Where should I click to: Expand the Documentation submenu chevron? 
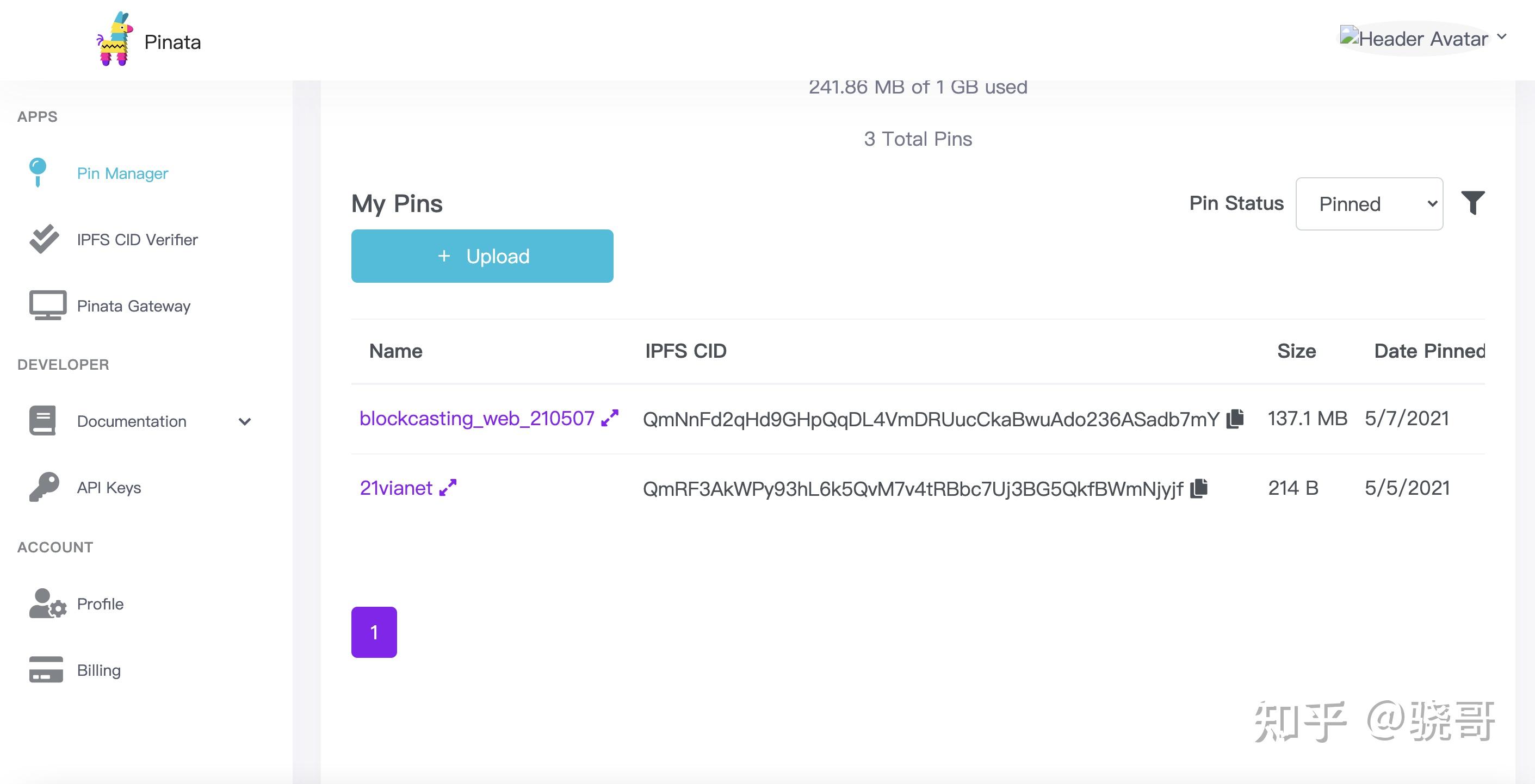pyautogui.click(x=244, y=422)
